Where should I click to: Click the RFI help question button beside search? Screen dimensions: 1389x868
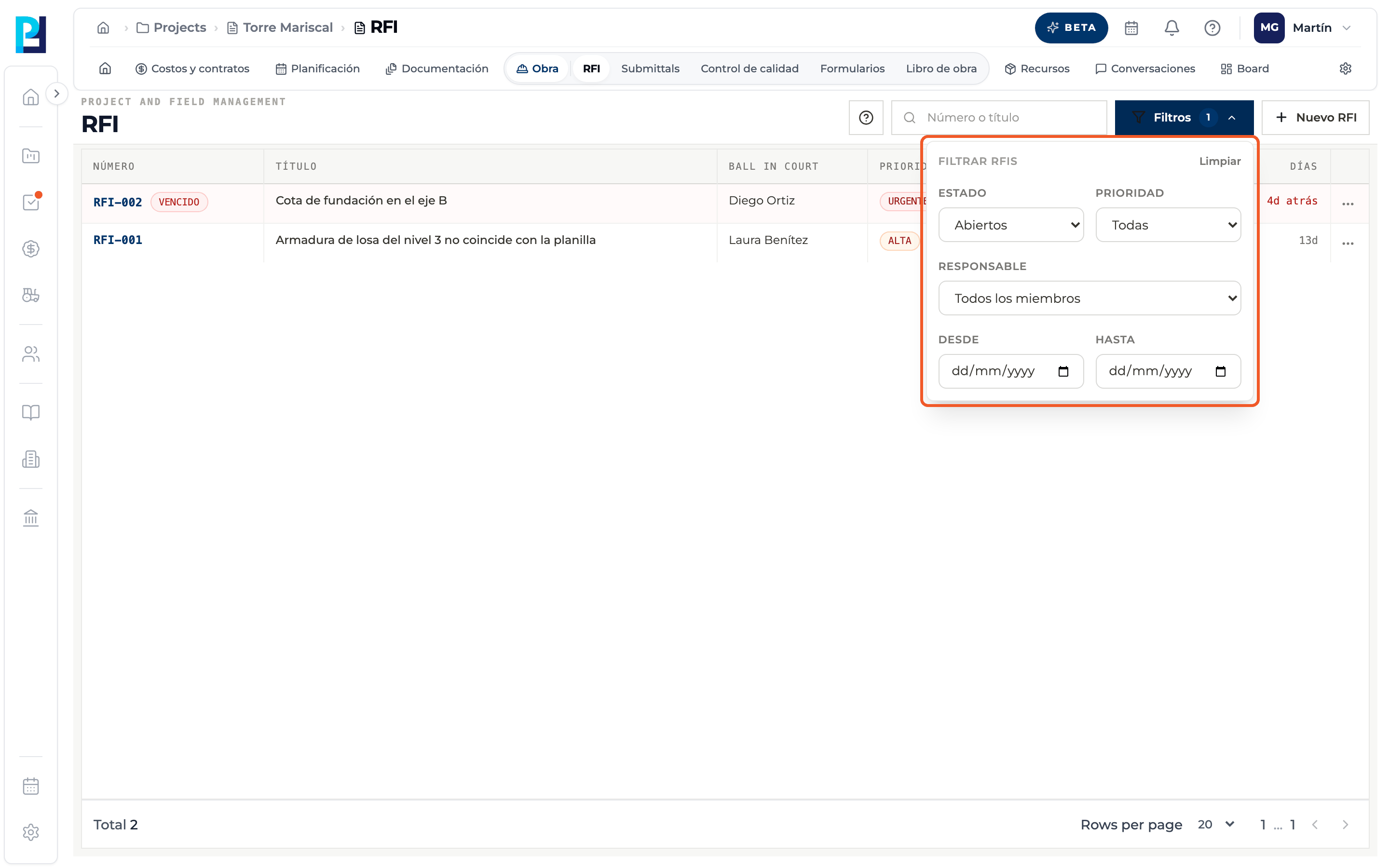pyautogui.click(x=866, y=117)
